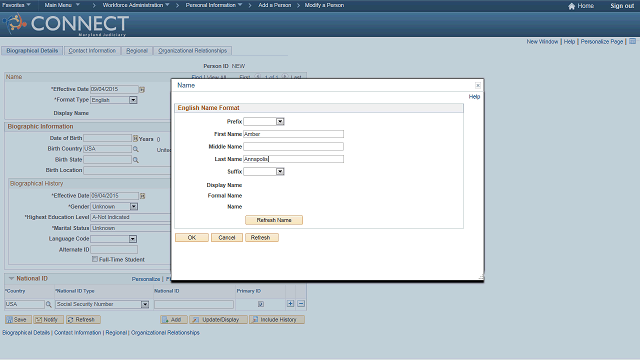
Task: Click the page grid icon near Personalize Page
Action: coord(632,41)
